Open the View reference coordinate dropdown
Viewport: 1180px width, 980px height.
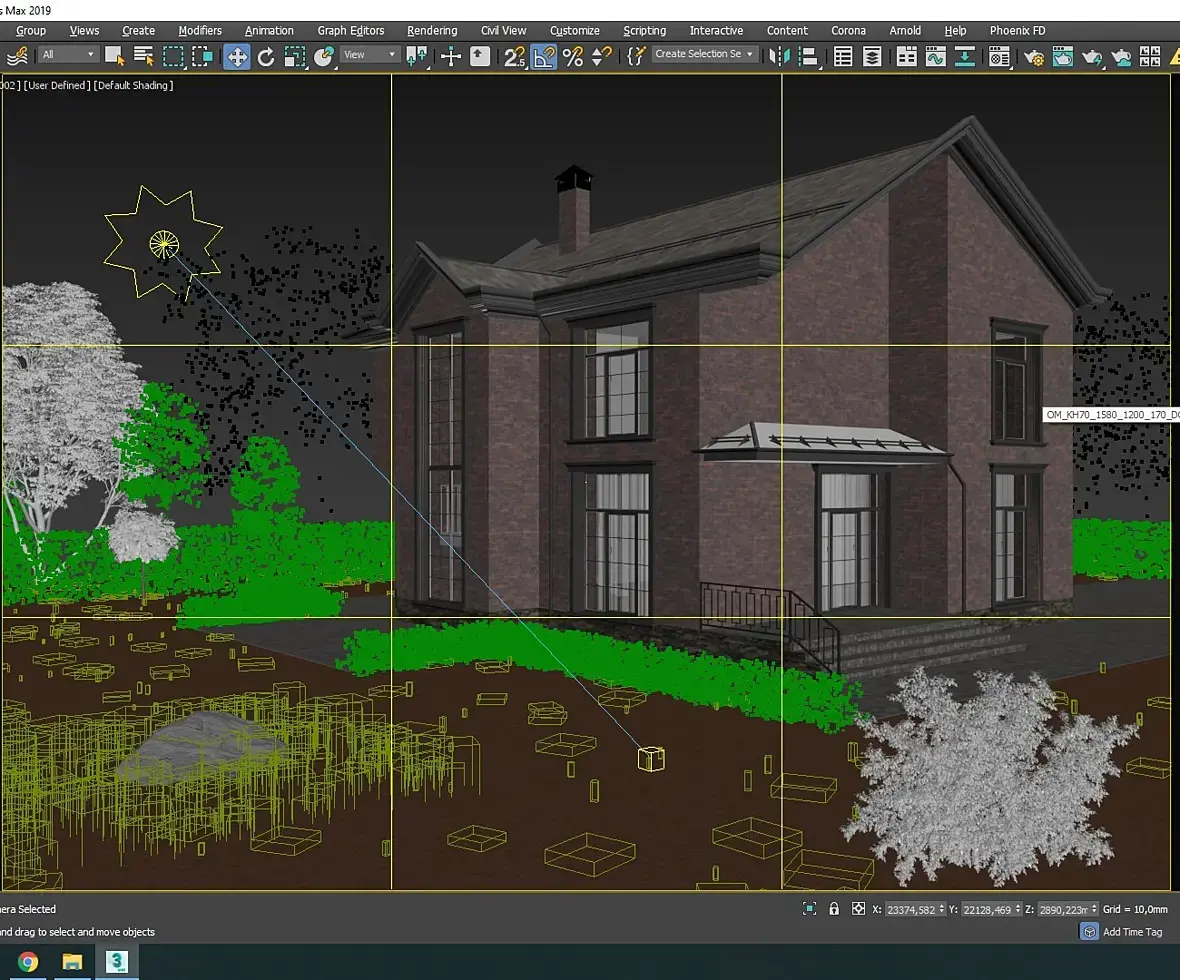point(369,54)
